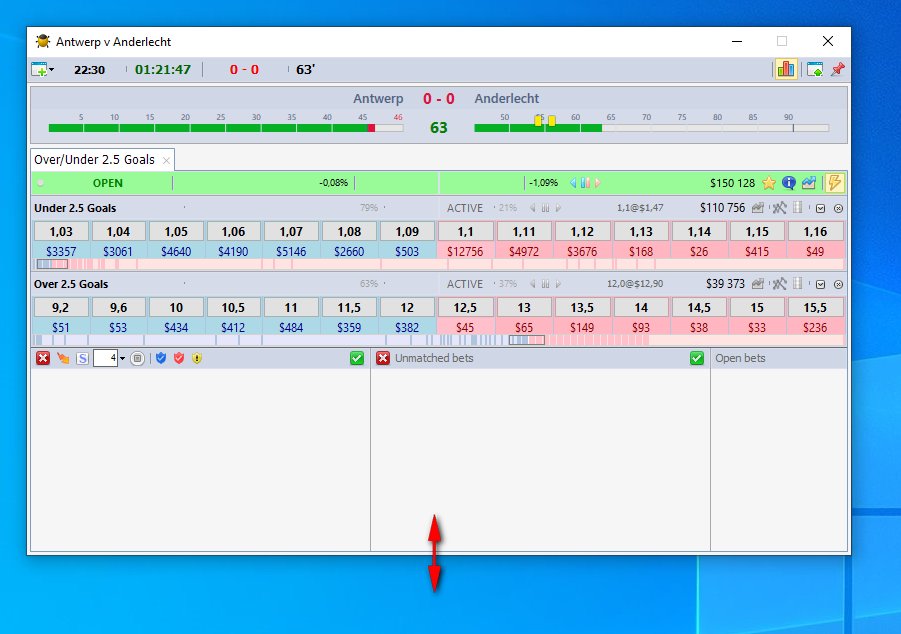
Task: Expand dropdown box for Under 2.5 Goals
Action: tap(821, 209)
